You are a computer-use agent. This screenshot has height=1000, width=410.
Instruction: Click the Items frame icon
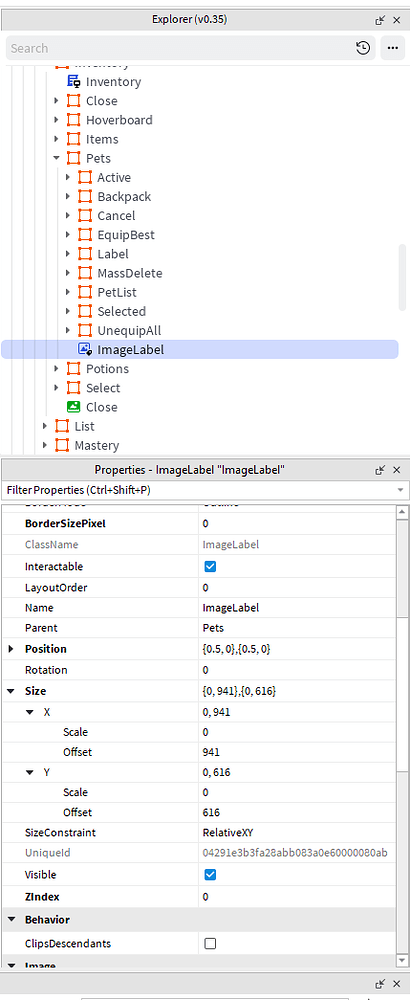coord(74,139)
